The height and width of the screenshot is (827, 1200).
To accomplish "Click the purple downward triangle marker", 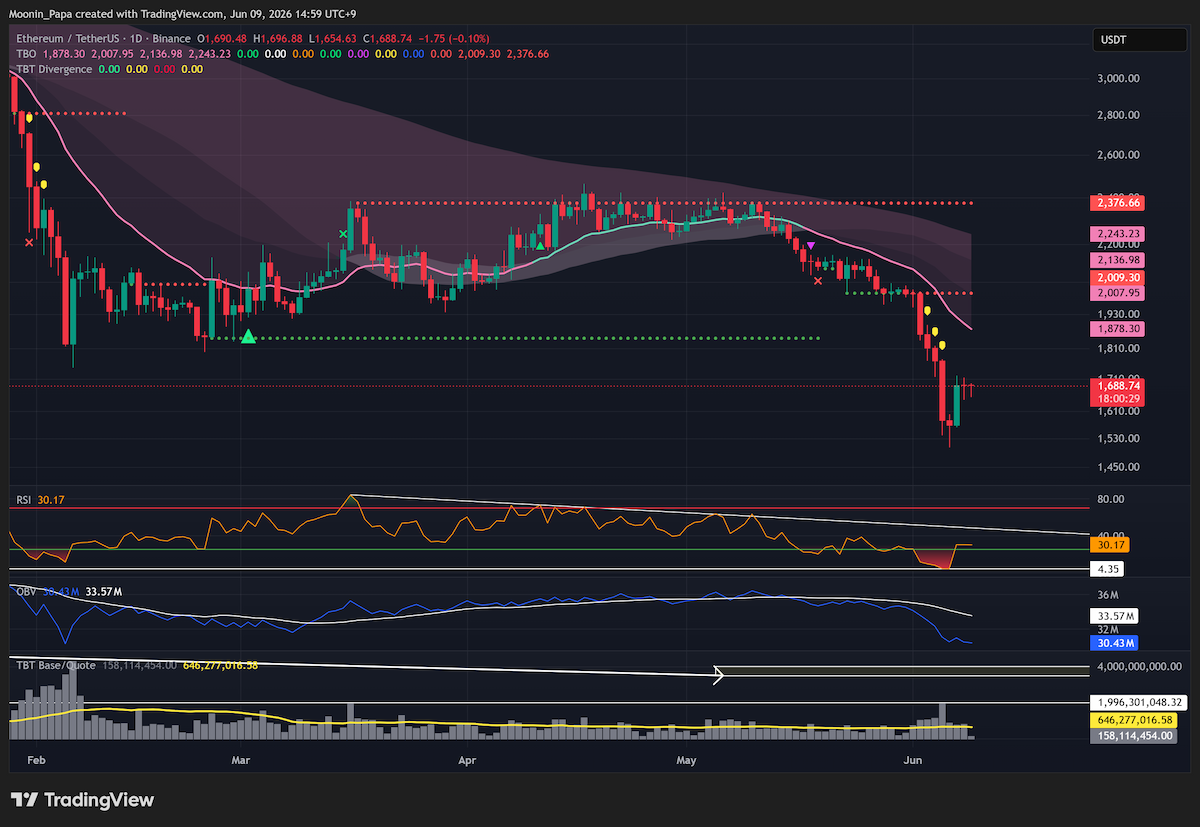I will 811,245.
